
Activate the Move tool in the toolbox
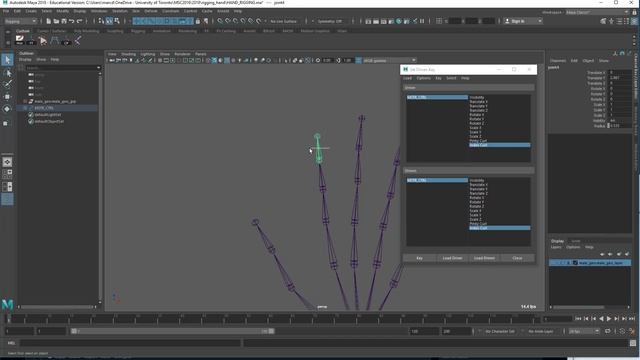point(7,97)
